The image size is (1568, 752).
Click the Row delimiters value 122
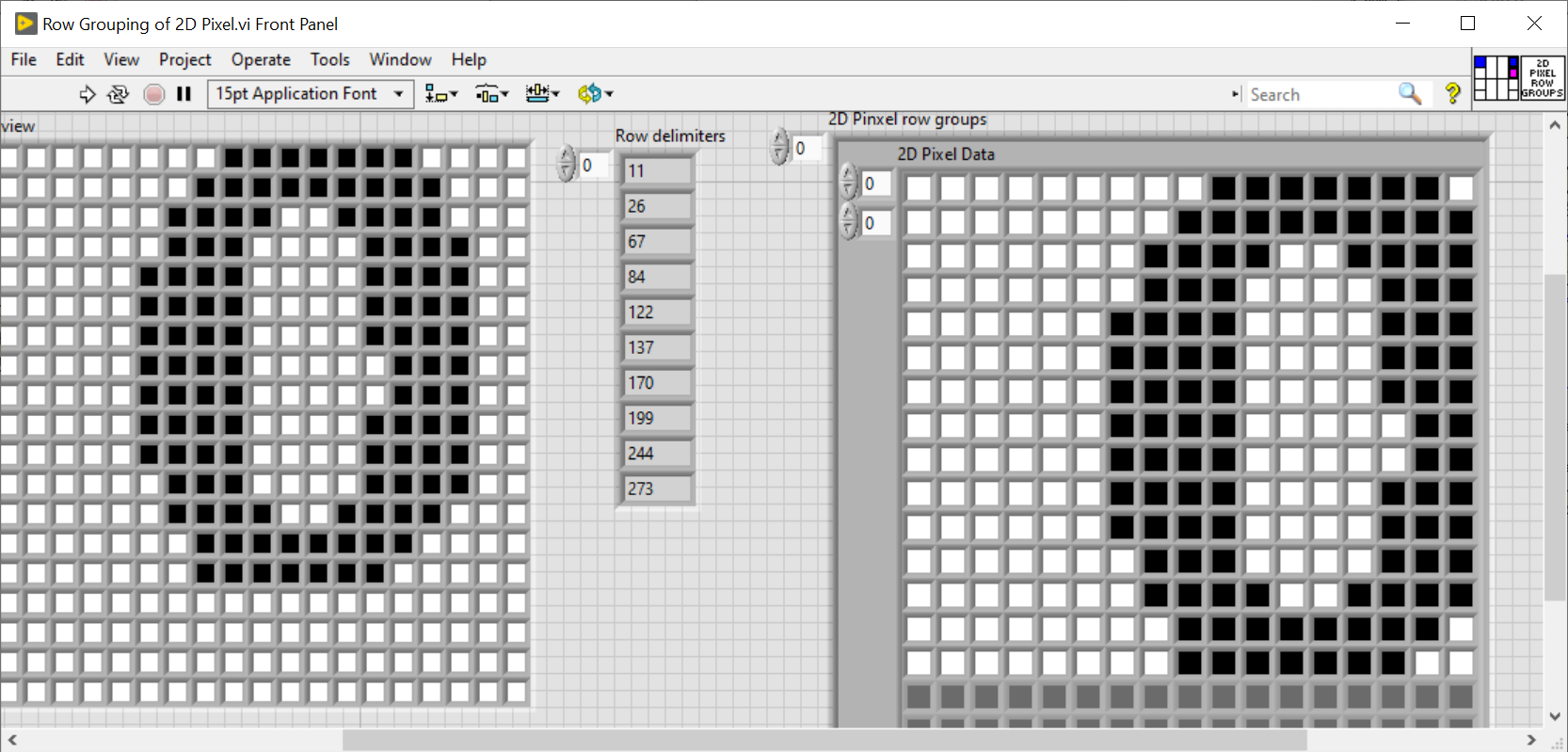point(657,312)
